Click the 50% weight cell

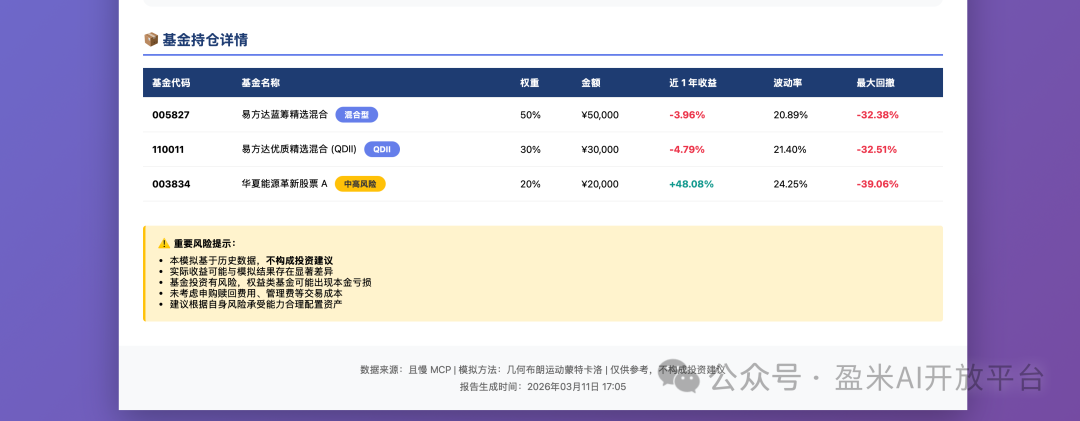click(530, 115)
